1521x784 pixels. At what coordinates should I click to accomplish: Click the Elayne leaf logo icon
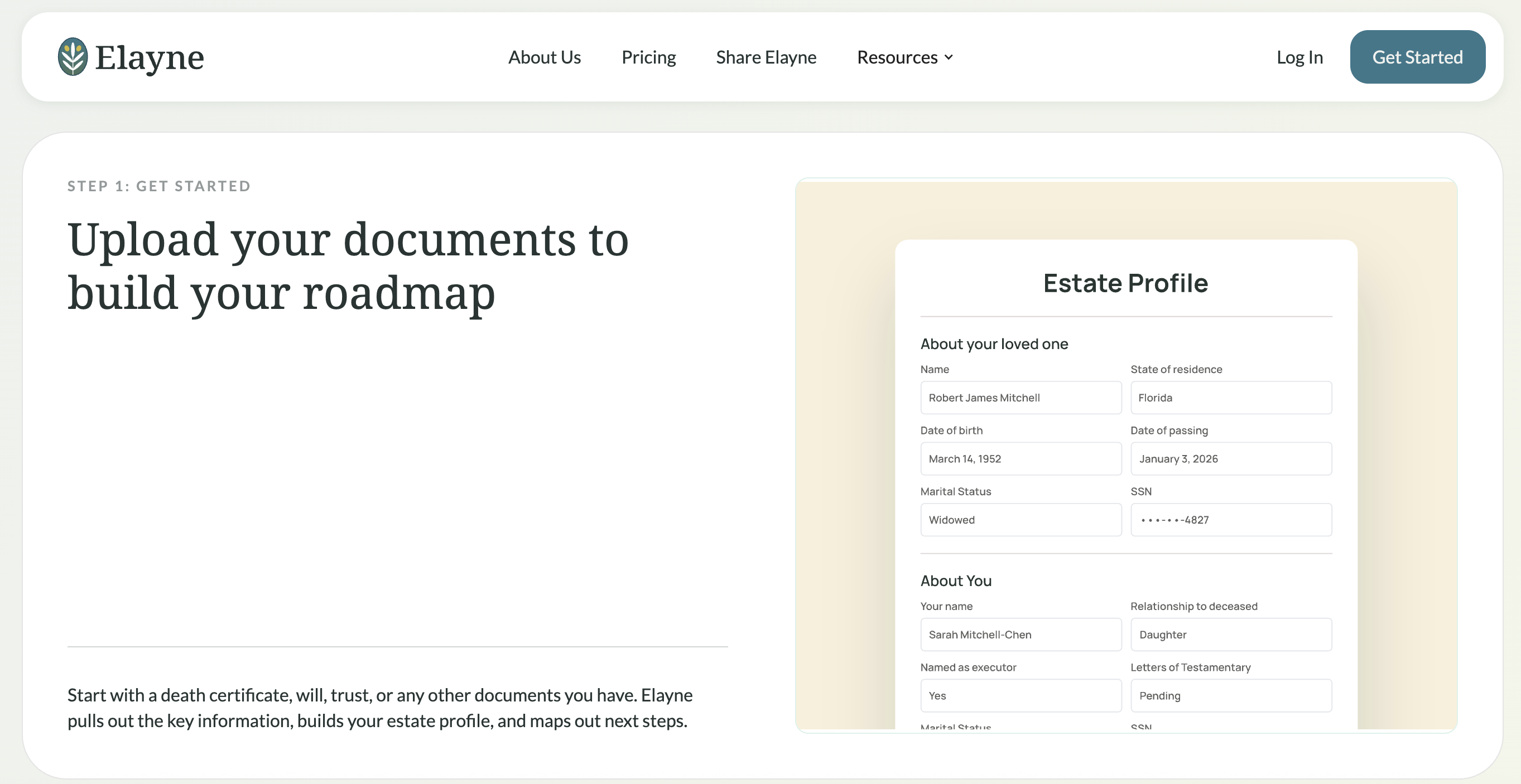(73, 57)
